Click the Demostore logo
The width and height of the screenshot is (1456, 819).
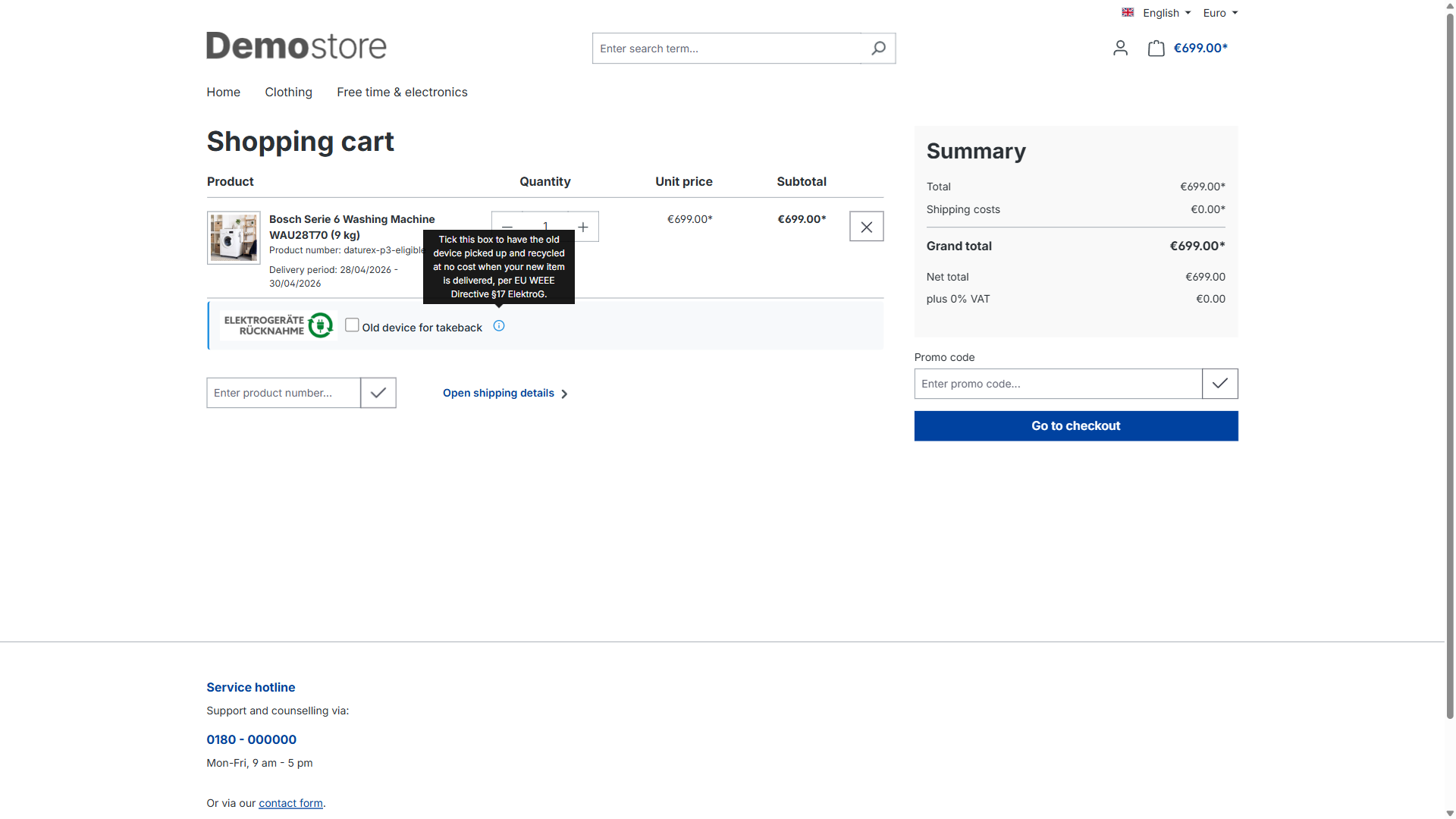(297, 46)
